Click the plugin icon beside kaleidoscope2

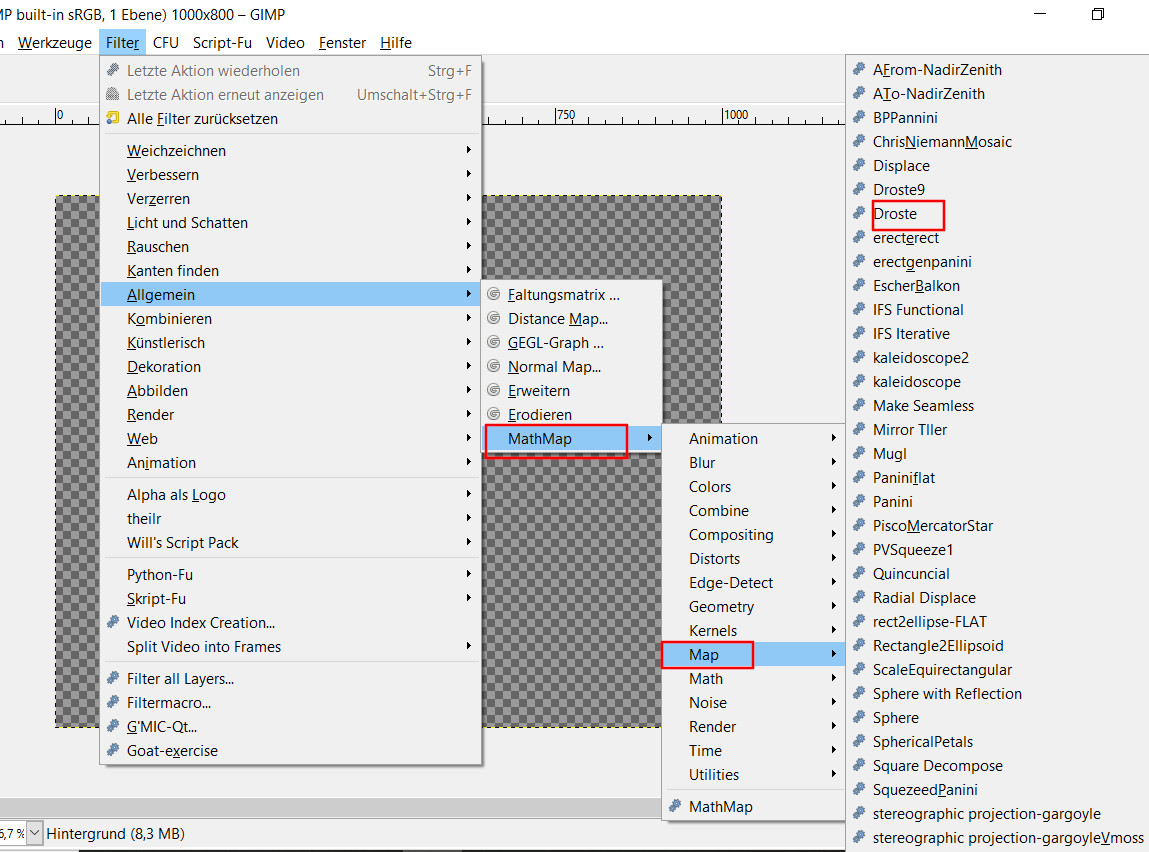click(x=858, y=358)
